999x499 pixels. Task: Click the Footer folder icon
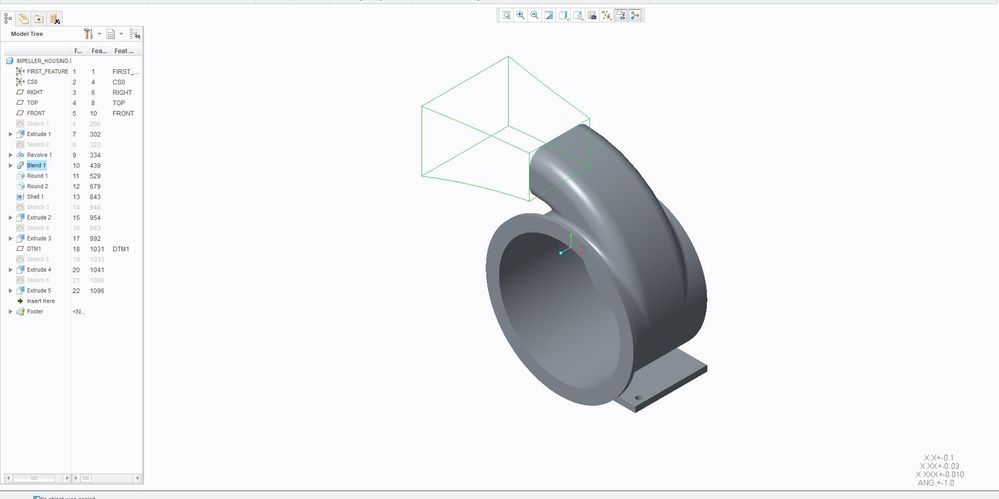tap(20, 312)
